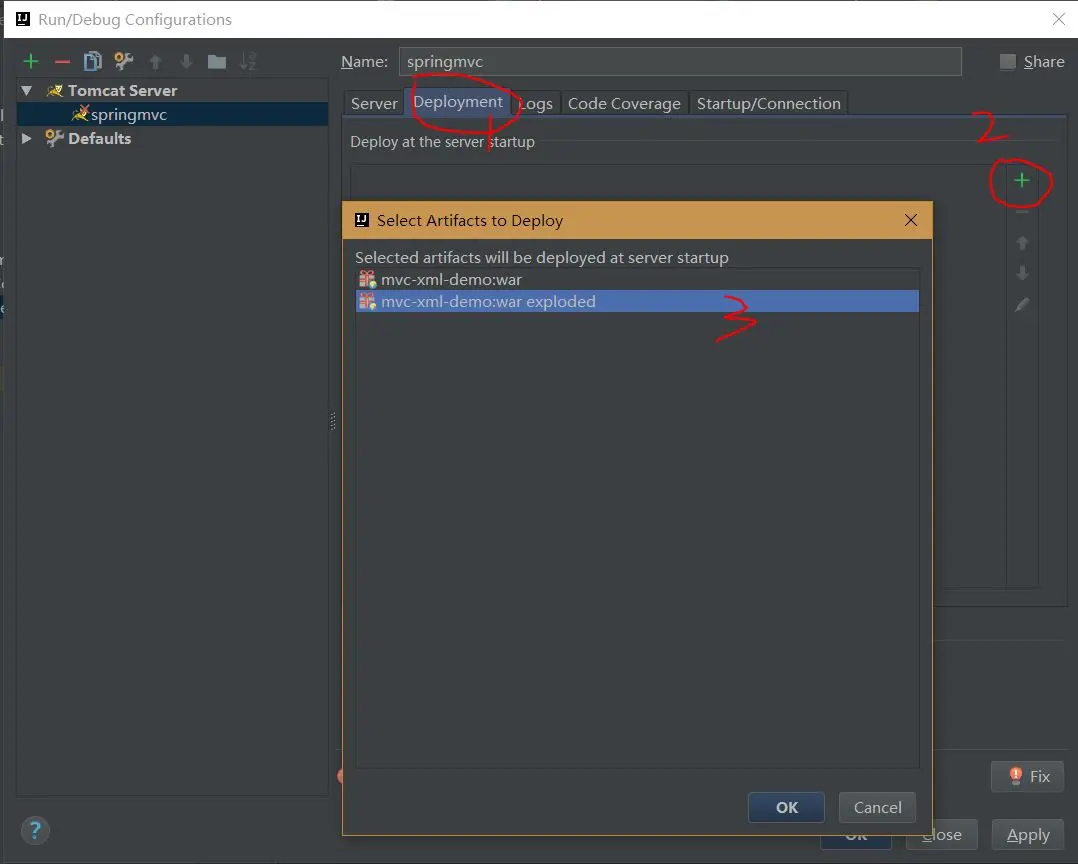Screen dimensions: 1078x864
Task: Edit deployment item pencil icon
Action: 1022,304
